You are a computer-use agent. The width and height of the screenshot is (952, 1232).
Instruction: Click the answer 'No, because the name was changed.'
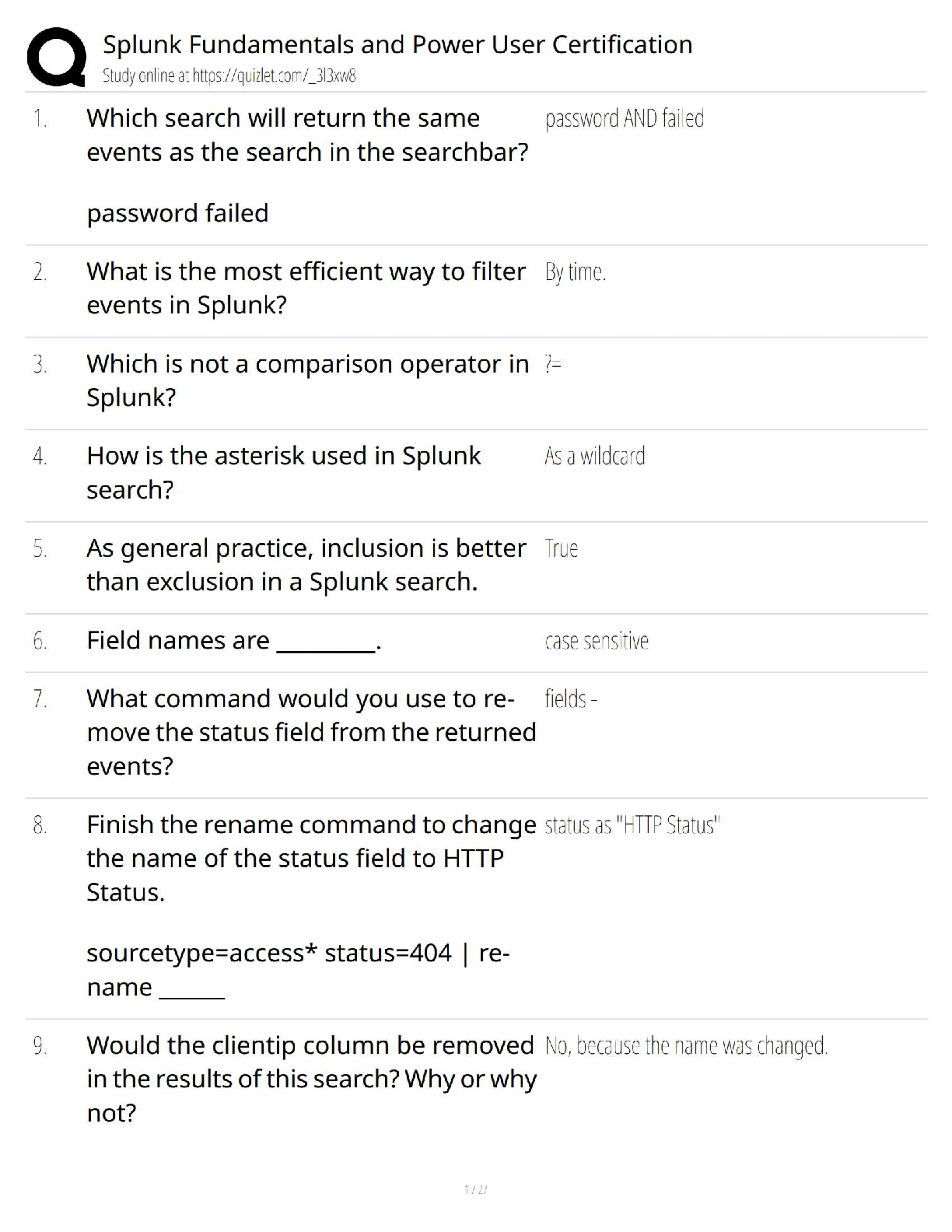(x=685, y=1046)
